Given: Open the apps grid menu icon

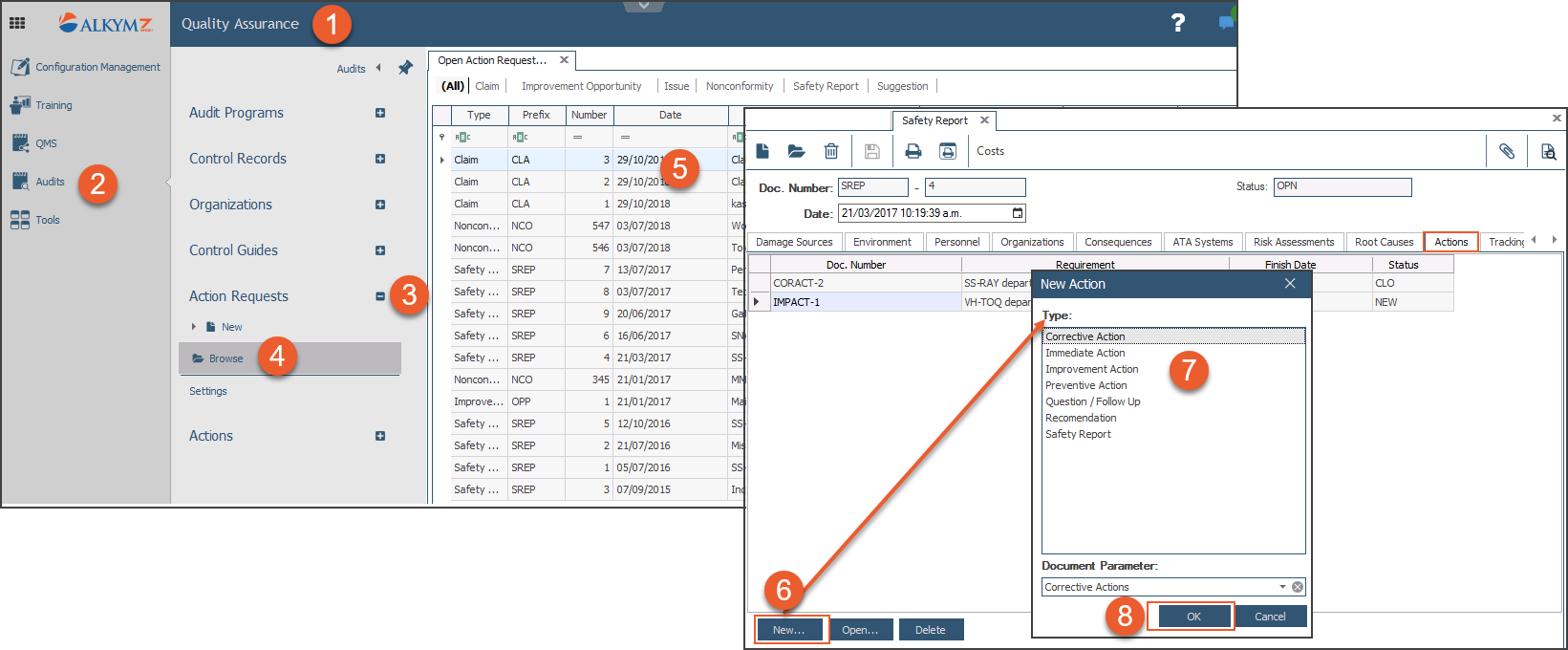Looking at the screenshot, I should coord(17,23).
